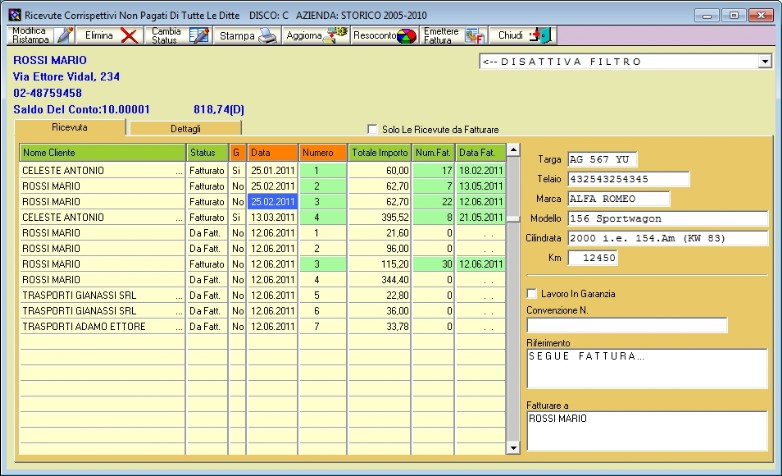
Task: Click the Stampa printer icon
Action: tap(267, 35)
